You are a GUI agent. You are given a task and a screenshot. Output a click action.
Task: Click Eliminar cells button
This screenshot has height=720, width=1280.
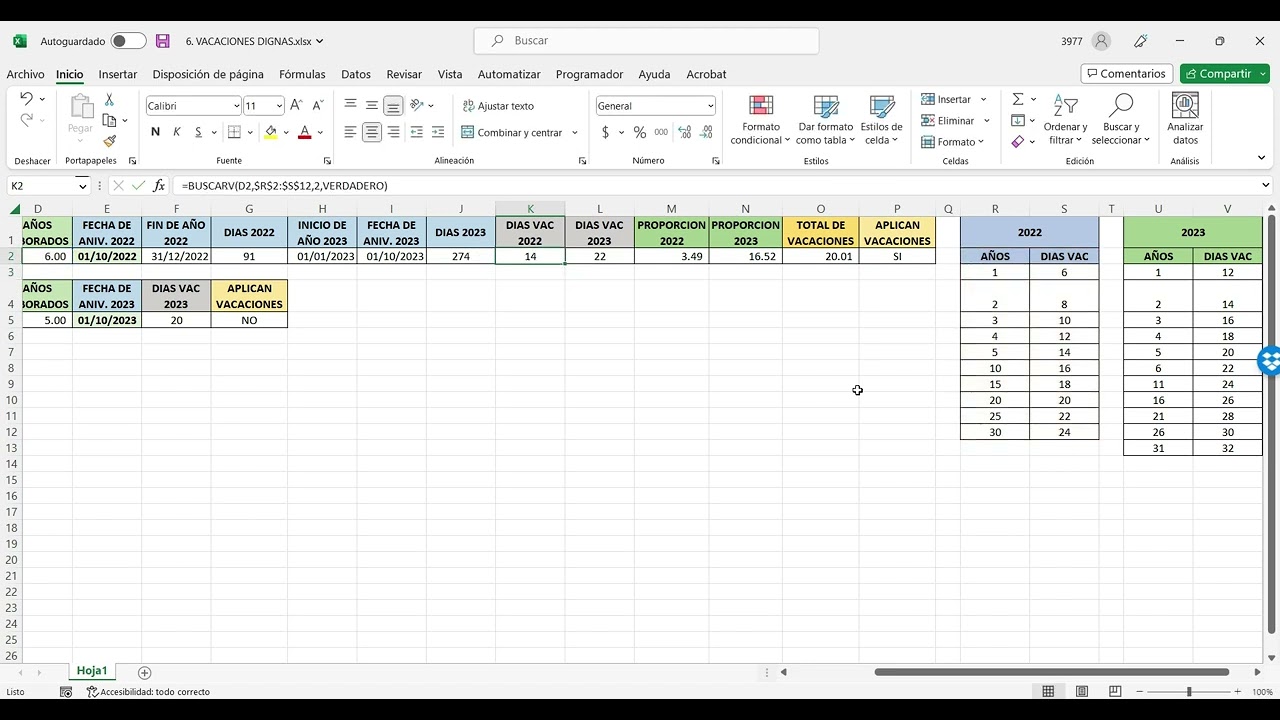949,120
